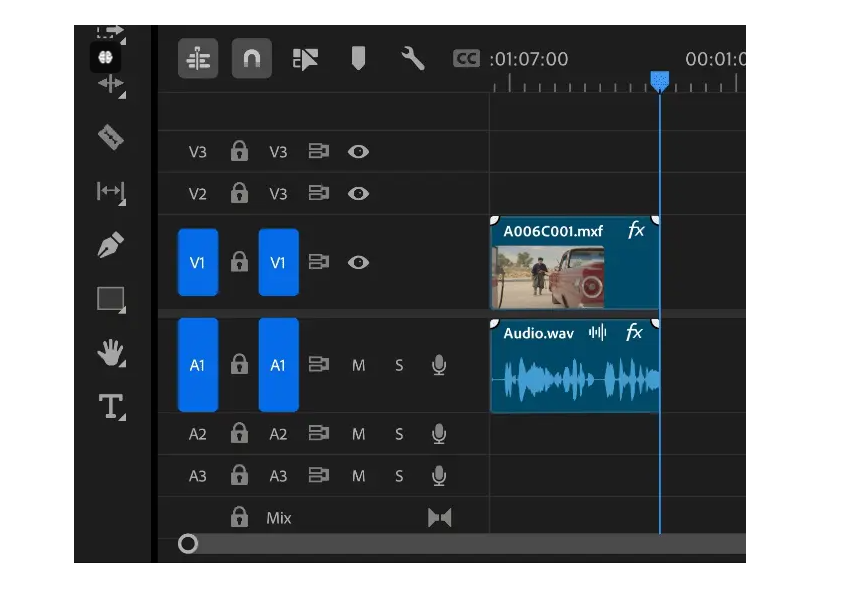Enable voice-over record on track A3

click(439, 475)
